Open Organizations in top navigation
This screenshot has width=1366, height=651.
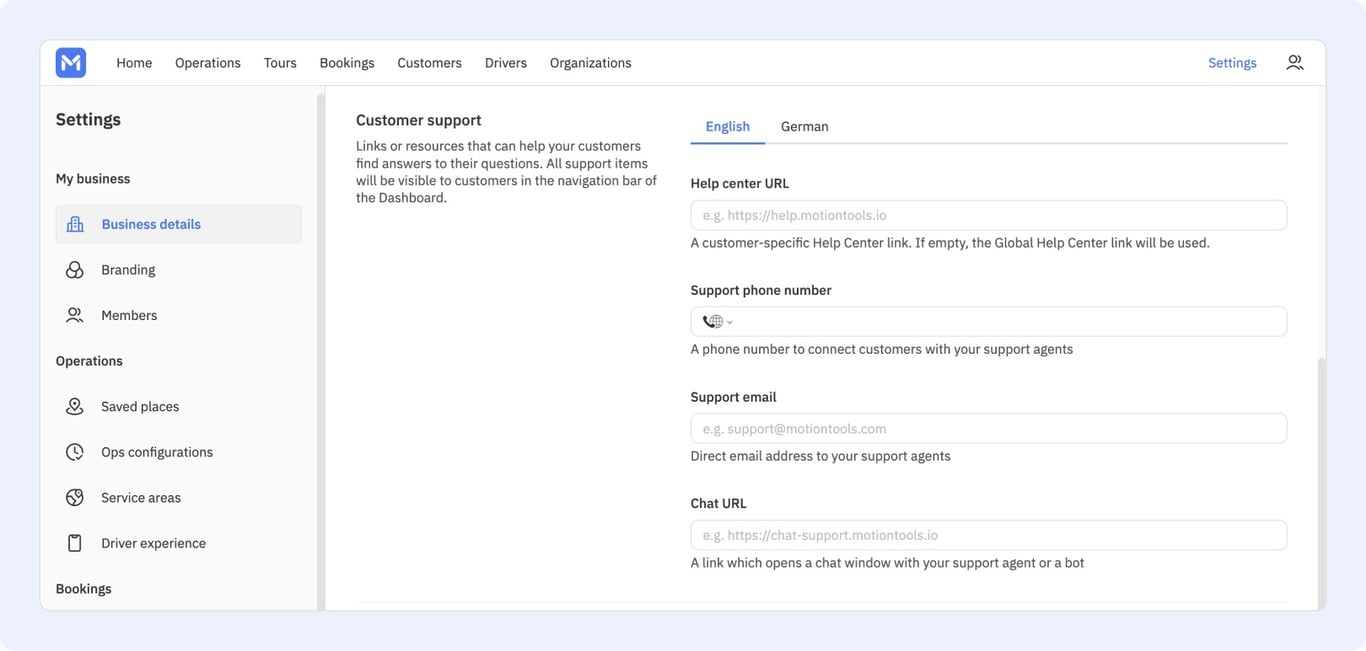pos(591,63)
